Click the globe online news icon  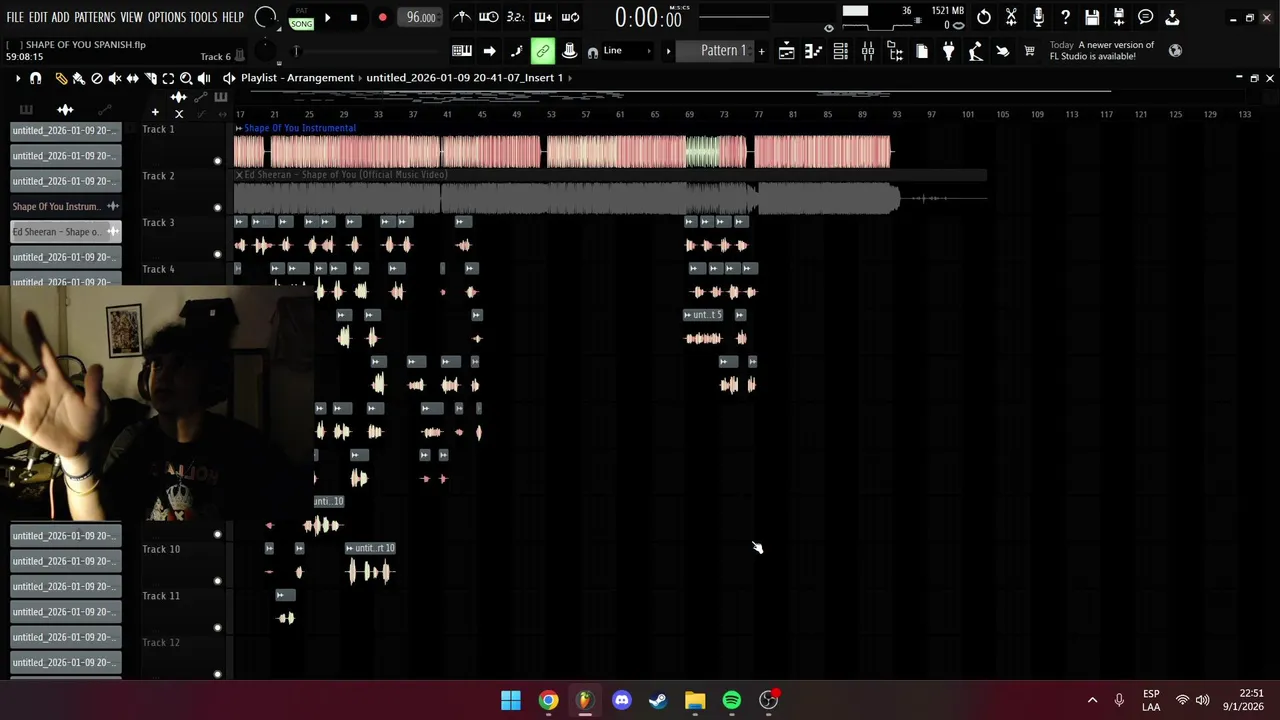pyautogui.click(x=1175, y=51)
